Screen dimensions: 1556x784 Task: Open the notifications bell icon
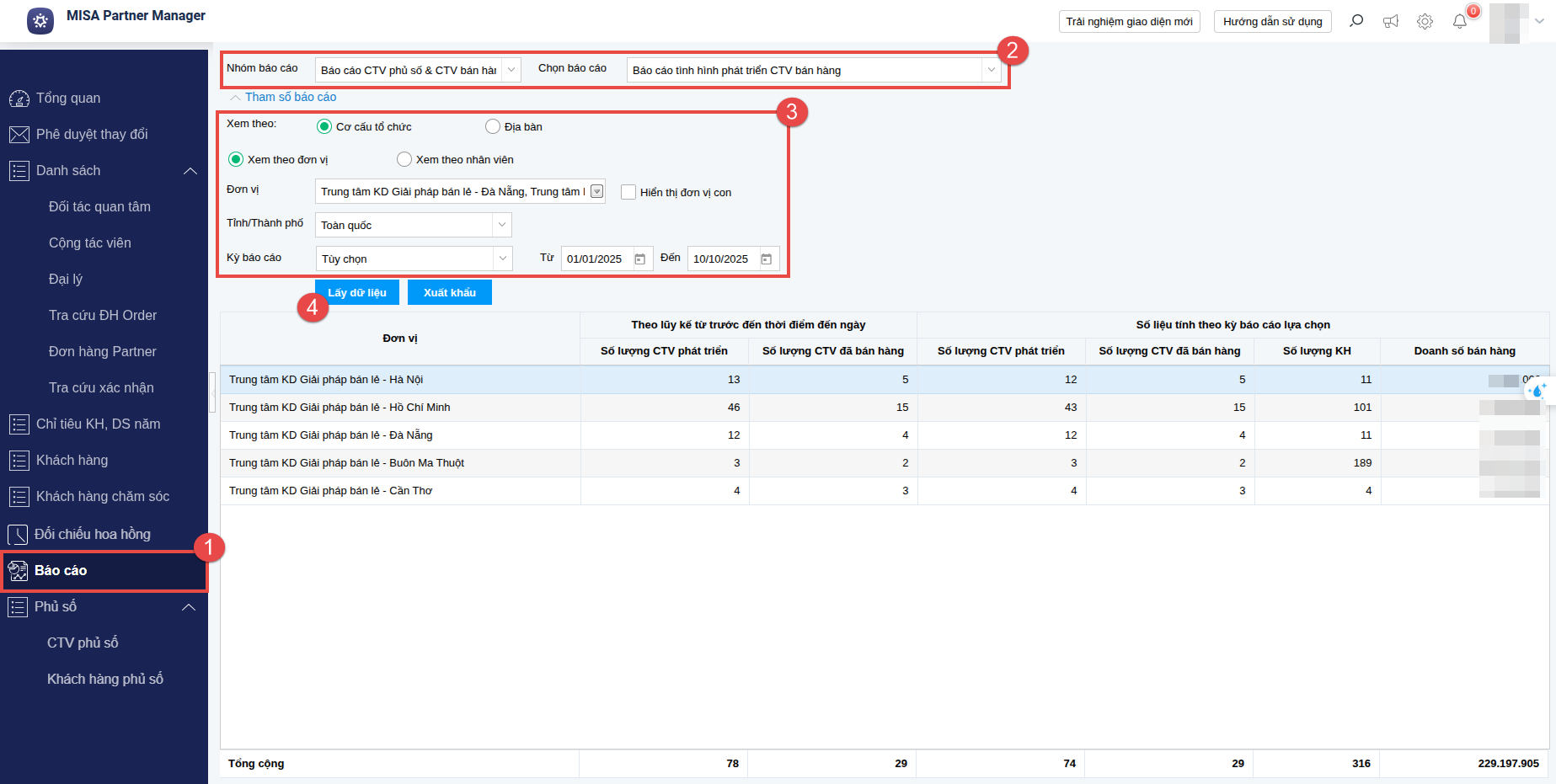[1460, 21]
